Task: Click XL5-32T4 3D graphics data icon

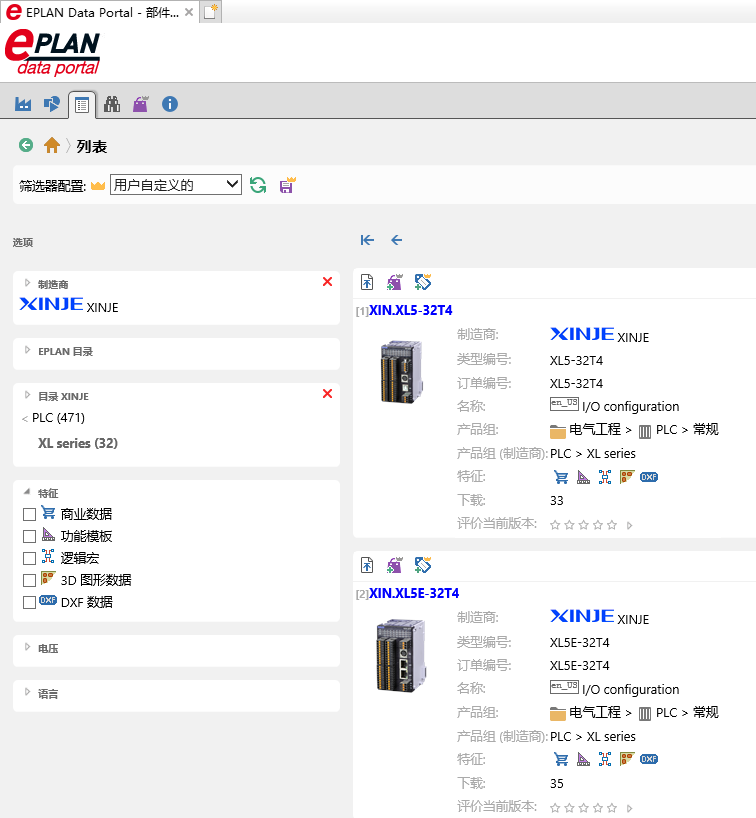Action: click(x=627, y=477)
